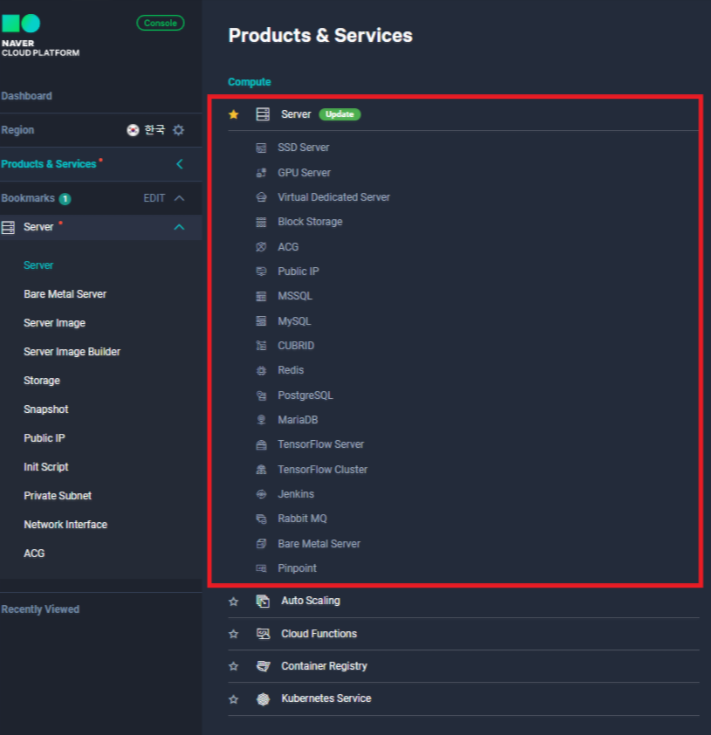
Task: Click the green Update badge
Action: (x=340, y=114)
